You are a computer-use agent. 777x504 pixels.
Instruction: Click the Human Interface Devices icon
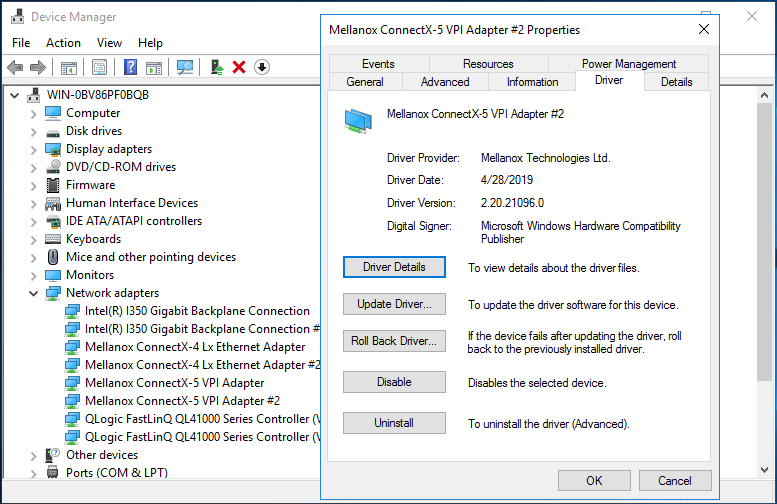(x=53, y=203)
